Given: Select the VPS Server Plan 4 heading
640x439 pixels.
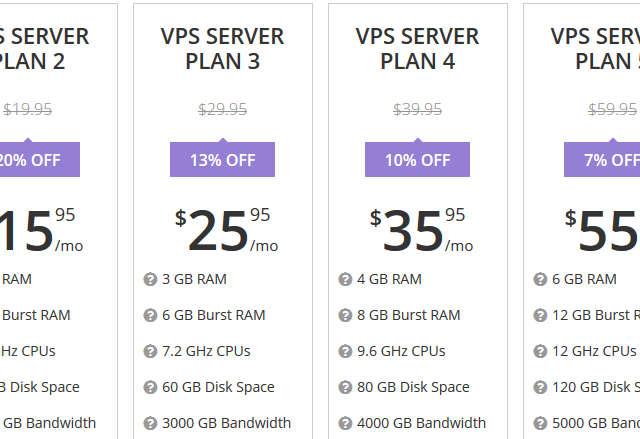Looking at the screenshot, I should point(418,49).
